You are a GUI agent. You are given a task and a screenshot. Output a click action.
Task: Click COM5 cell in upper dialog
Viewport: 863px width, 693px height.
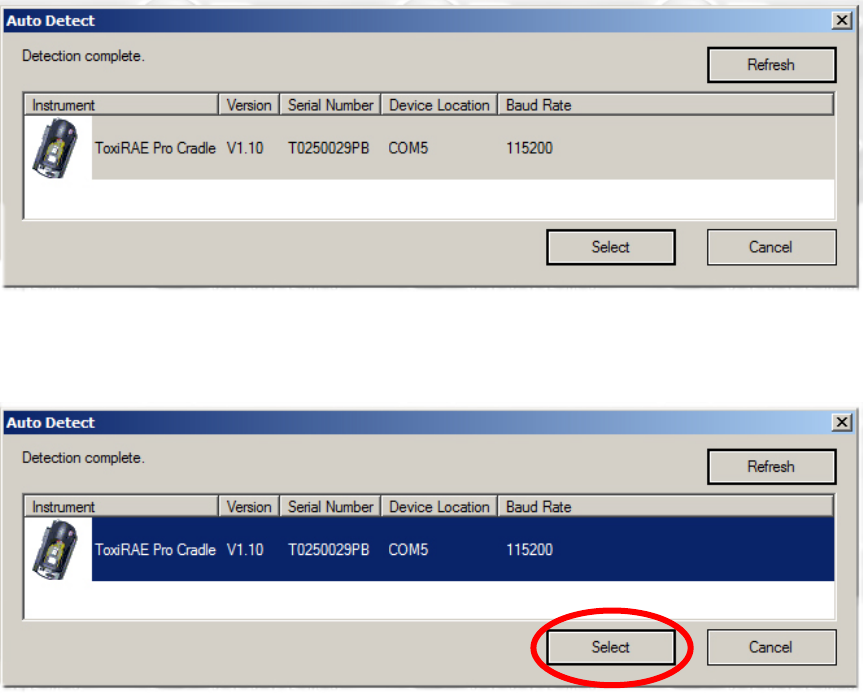(x=408, y=148)
